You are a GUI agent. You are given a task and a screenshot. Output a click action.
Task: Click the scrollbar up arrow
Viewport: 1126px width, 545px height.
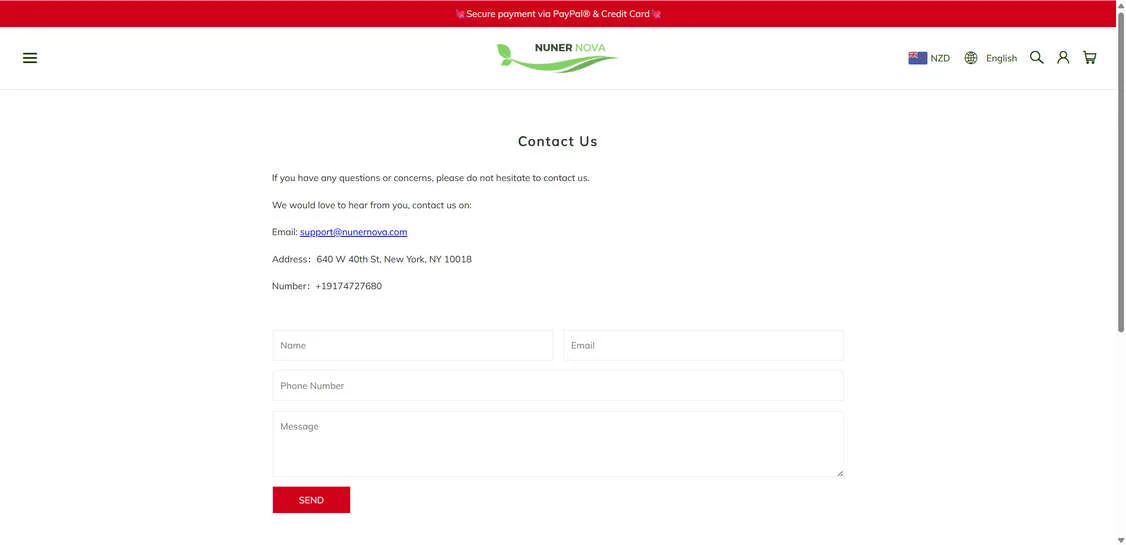1121,4
